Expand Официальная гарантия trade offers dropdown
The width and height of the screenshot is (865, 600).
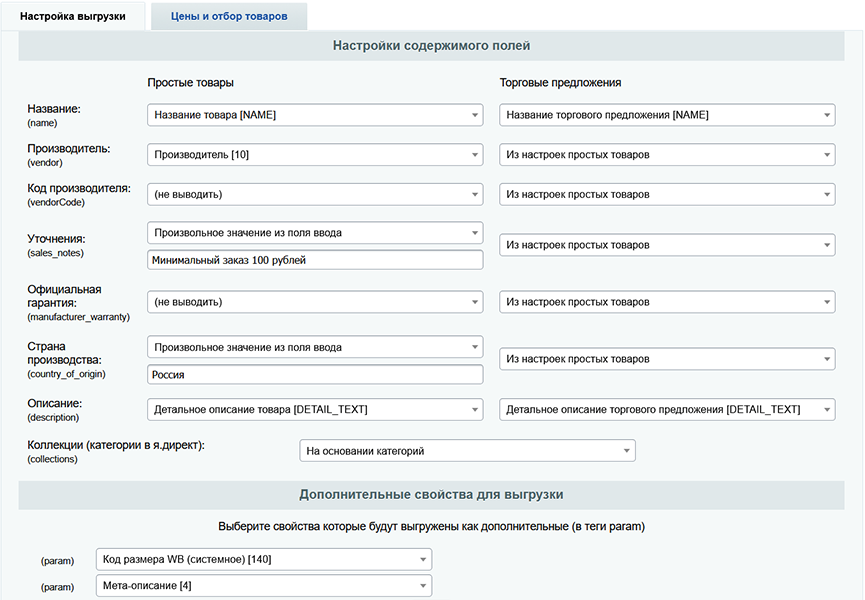tap(667, 301)
